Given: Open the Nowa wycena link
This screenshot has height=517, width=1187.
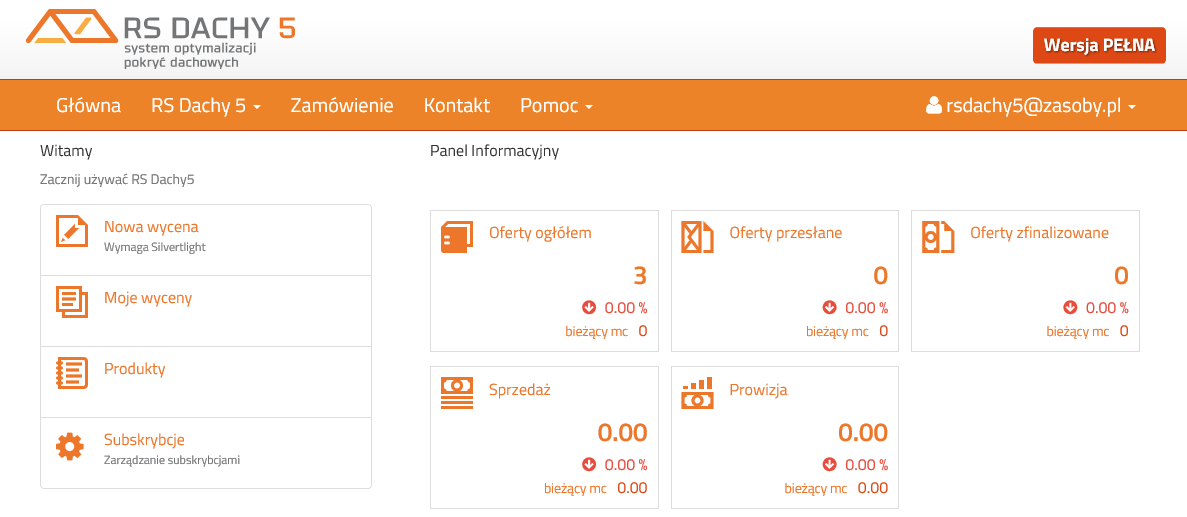Looking at the screenshot, I should (151, 227).
